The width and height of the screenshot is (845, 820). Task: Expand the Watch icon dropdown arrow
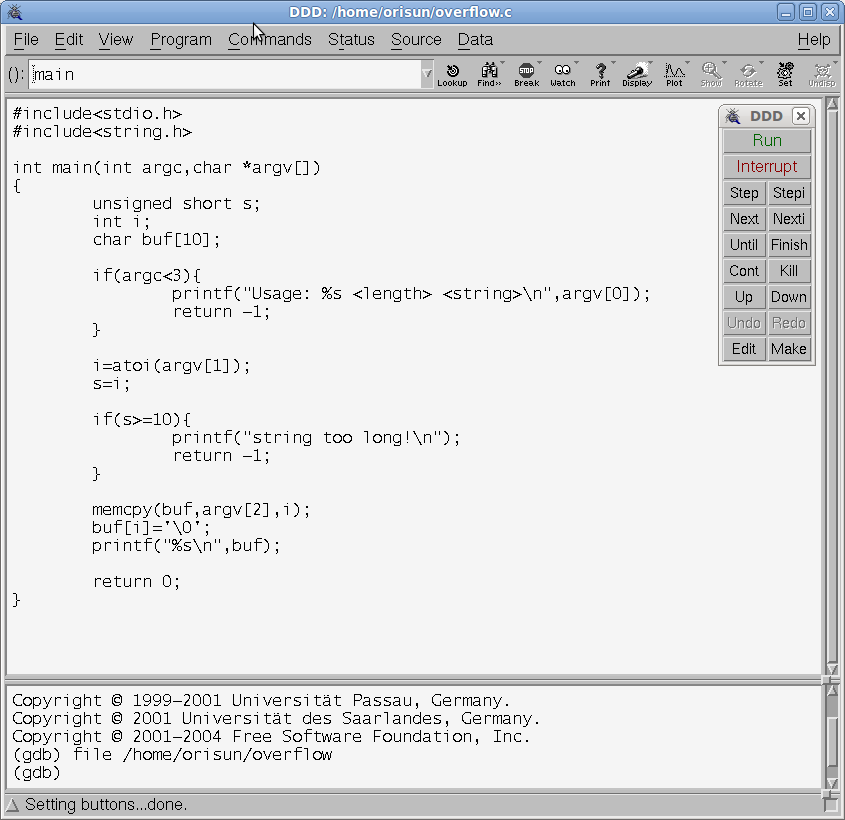pyautogui.click(x=576, y=63)
